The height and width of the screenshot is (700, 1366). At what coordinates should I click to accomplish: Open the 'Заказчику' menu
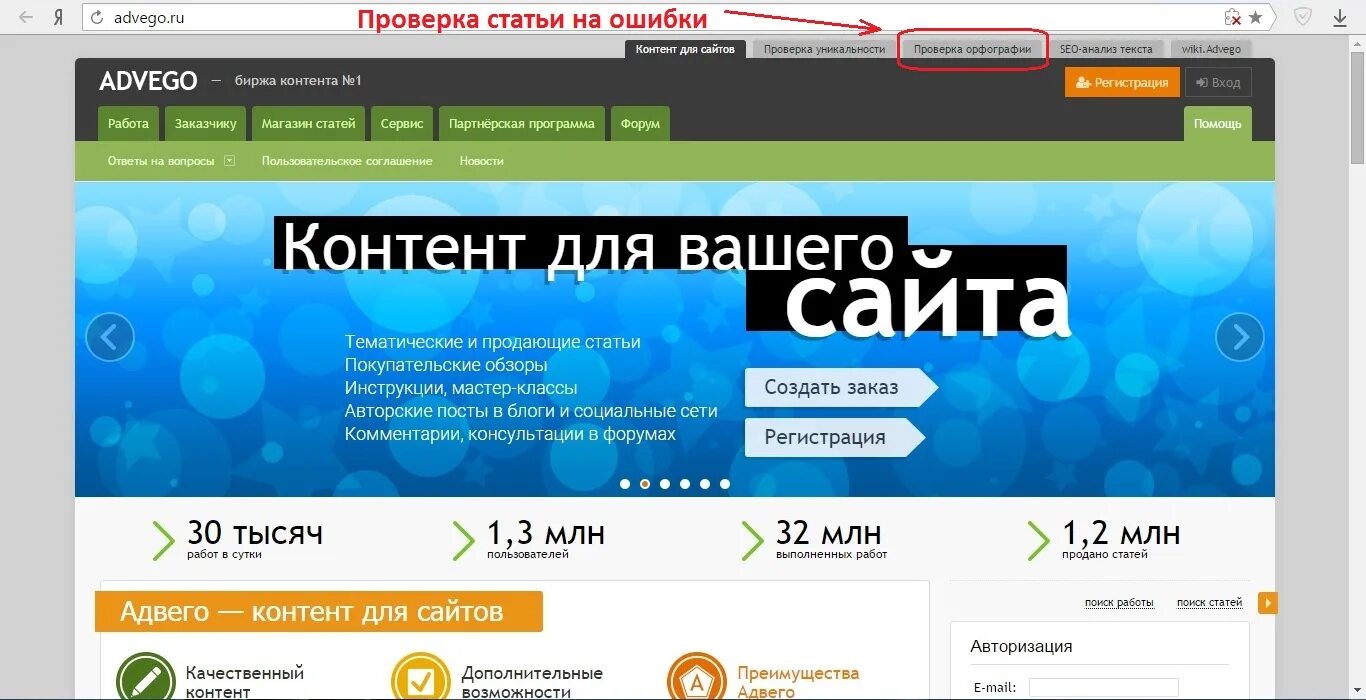click(x=205, y=124)
